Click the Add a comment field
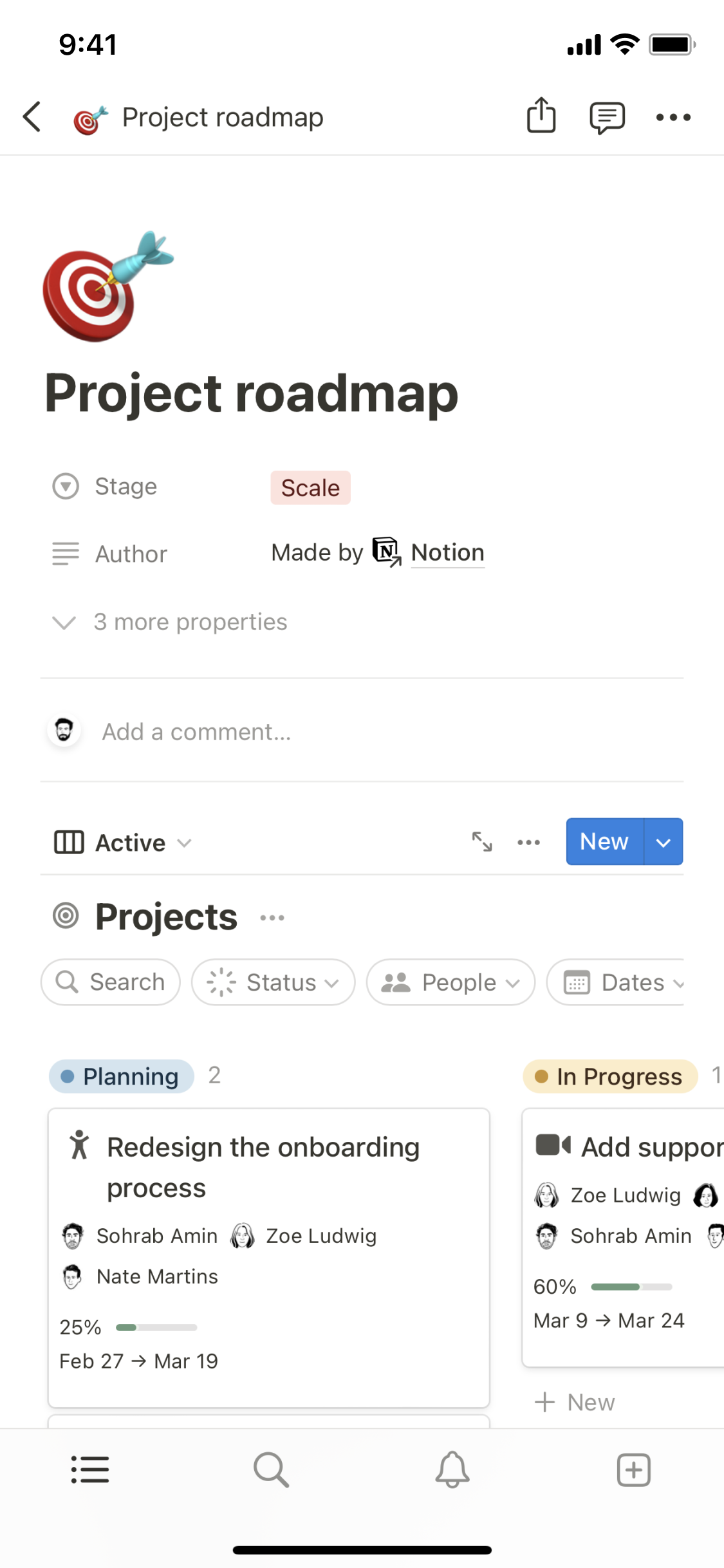This screenshot has width=724, height=1568. [x=197, y=732]
